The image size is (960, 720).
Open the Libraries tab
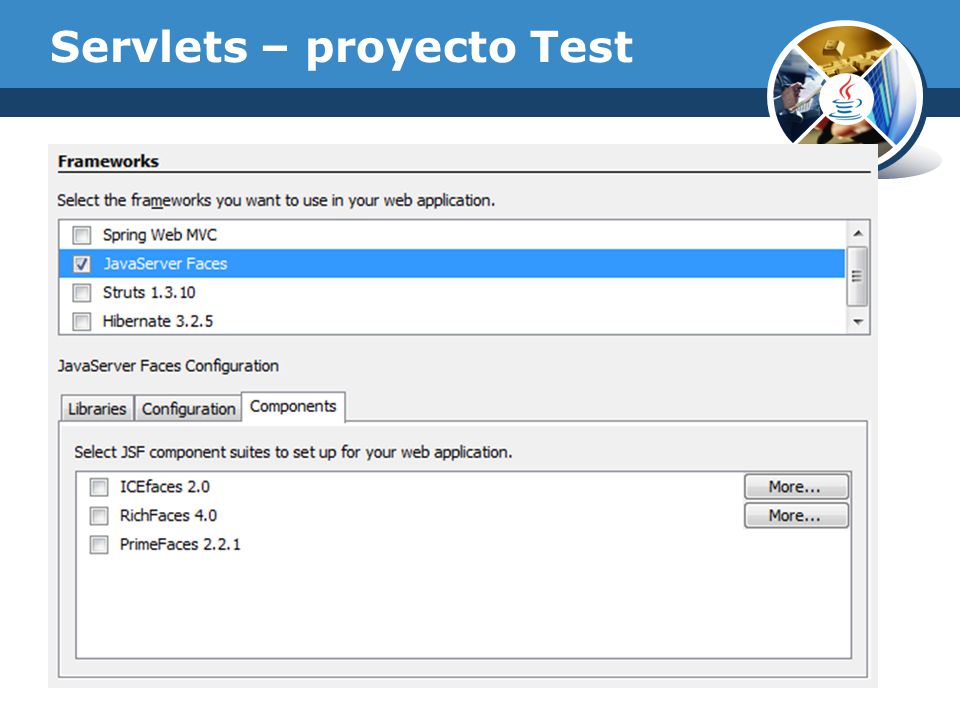pos(97,408)
